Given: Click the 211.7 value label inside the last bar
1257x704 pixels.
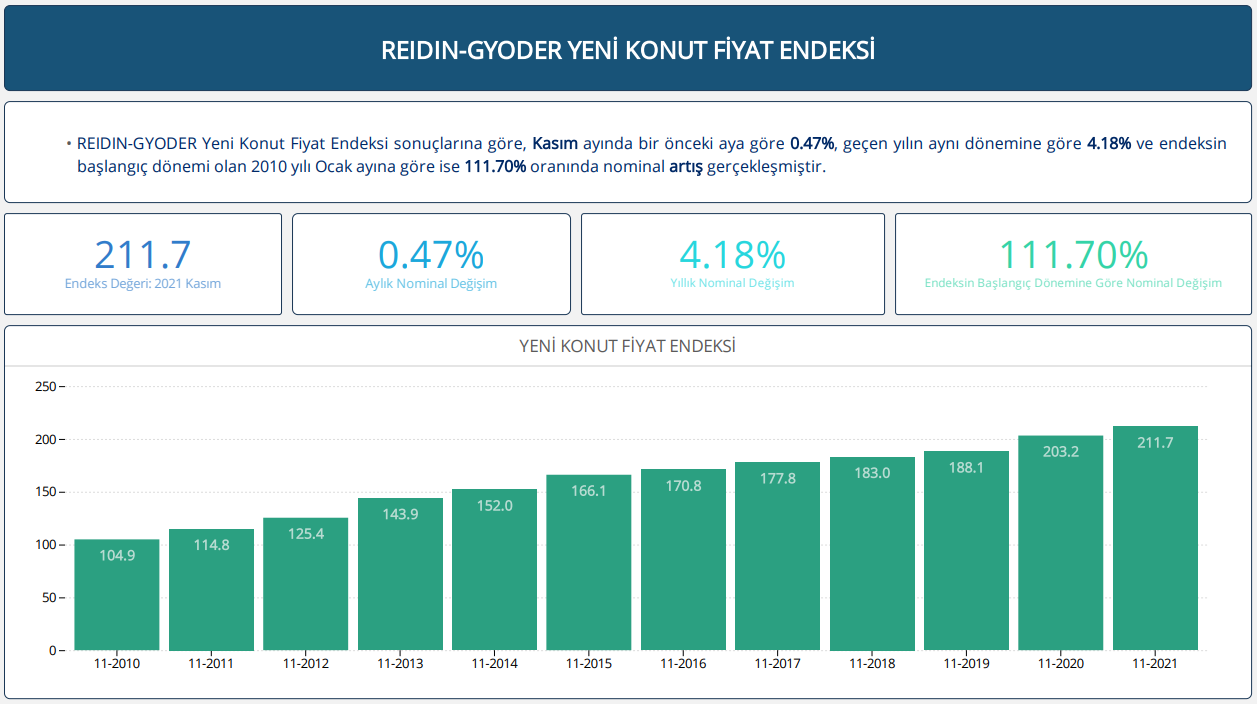Looking at the screenshot, I should click(1155, 442).
